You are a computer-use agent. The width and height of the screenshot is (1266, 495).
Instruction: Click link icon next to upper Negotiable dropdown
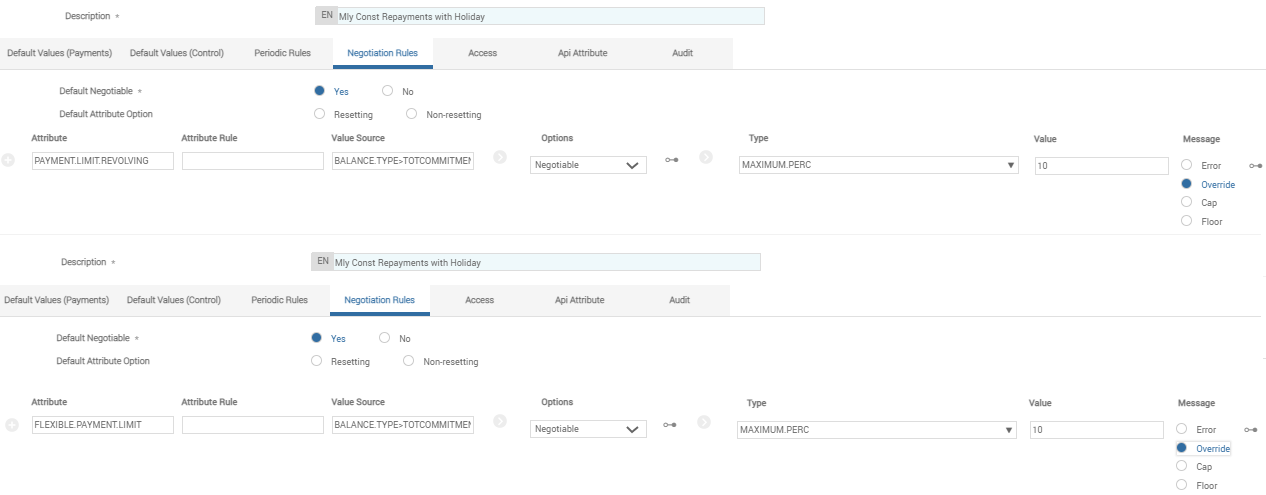[x=672, y=160]
